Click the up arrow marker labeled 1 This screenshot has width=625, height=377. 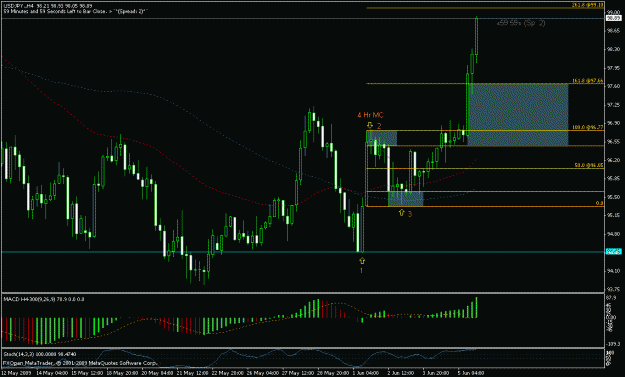[x=362, y=261]
